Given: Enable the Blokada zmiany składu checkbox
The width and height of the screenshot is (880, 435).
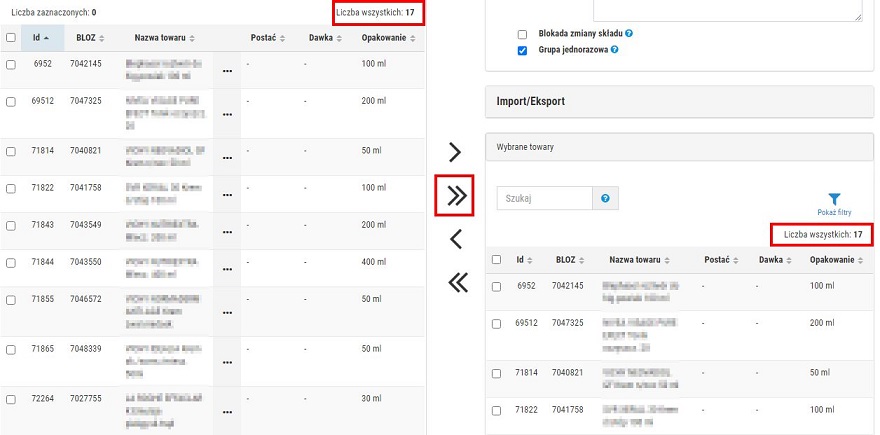Looking at the screenshot, I should (x=522, y=34).
